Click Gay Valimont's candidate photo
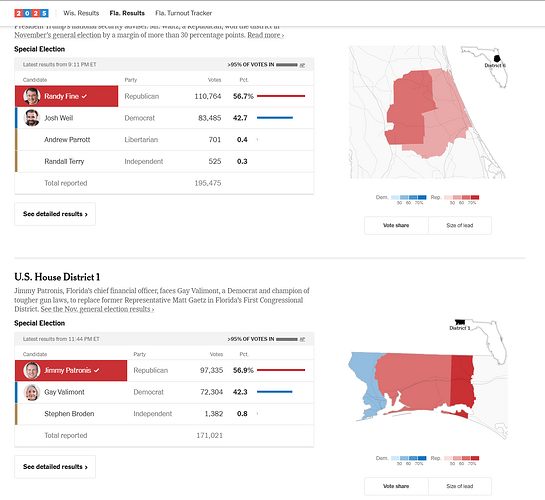 coord(32,392)
